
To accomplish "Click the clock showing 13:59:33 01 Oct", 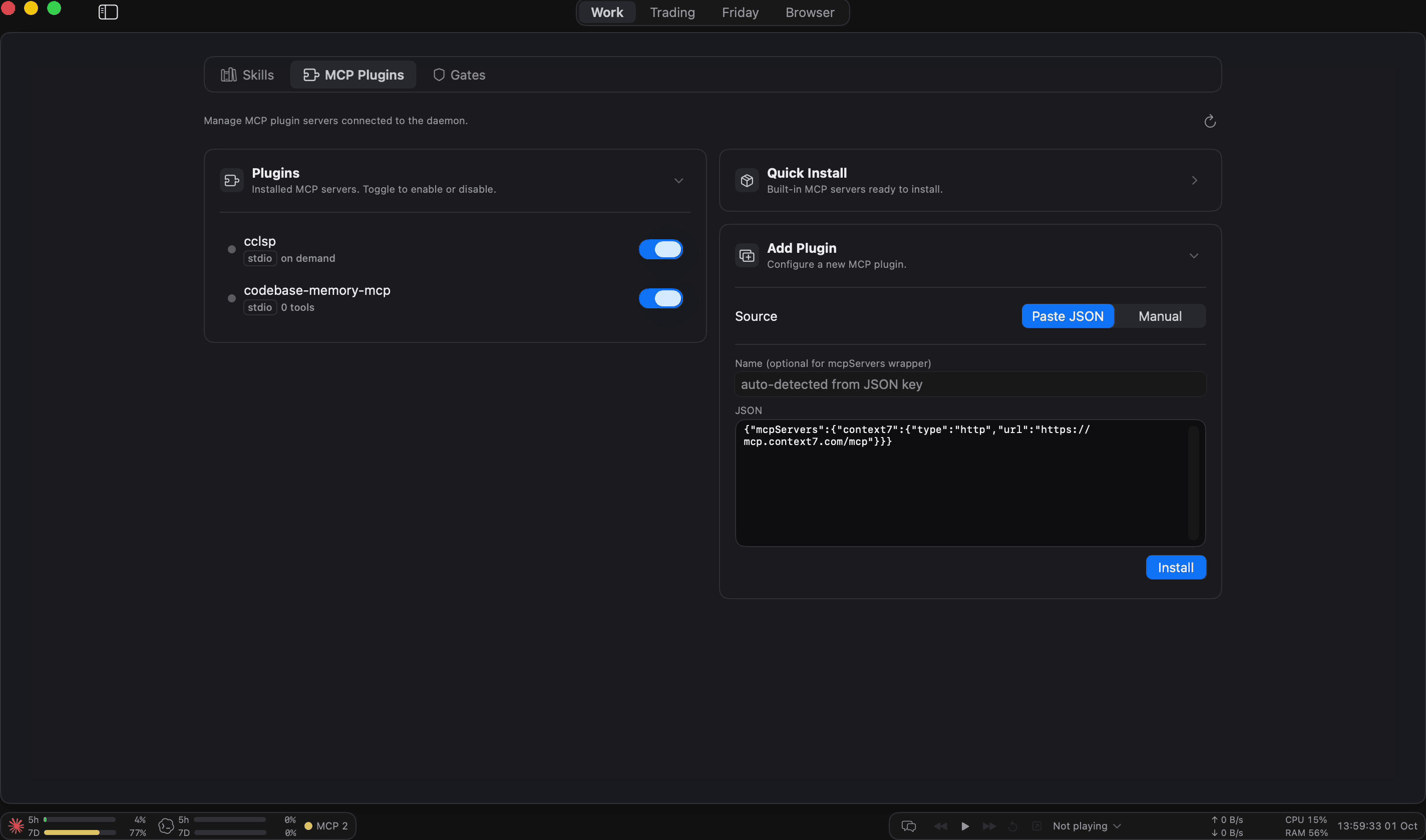I will (1377, 826).
